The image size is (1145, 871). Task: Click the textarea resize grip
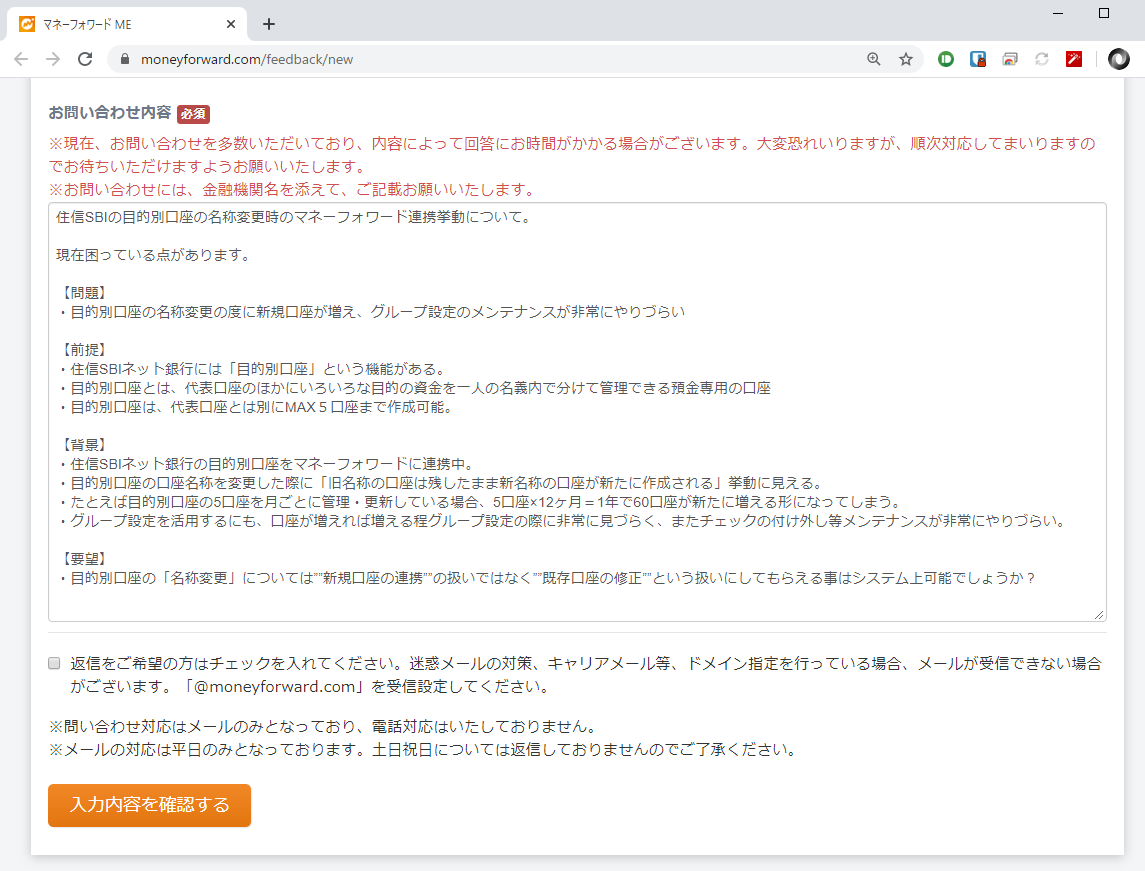pyautogui.click(x=1098, y=615)
